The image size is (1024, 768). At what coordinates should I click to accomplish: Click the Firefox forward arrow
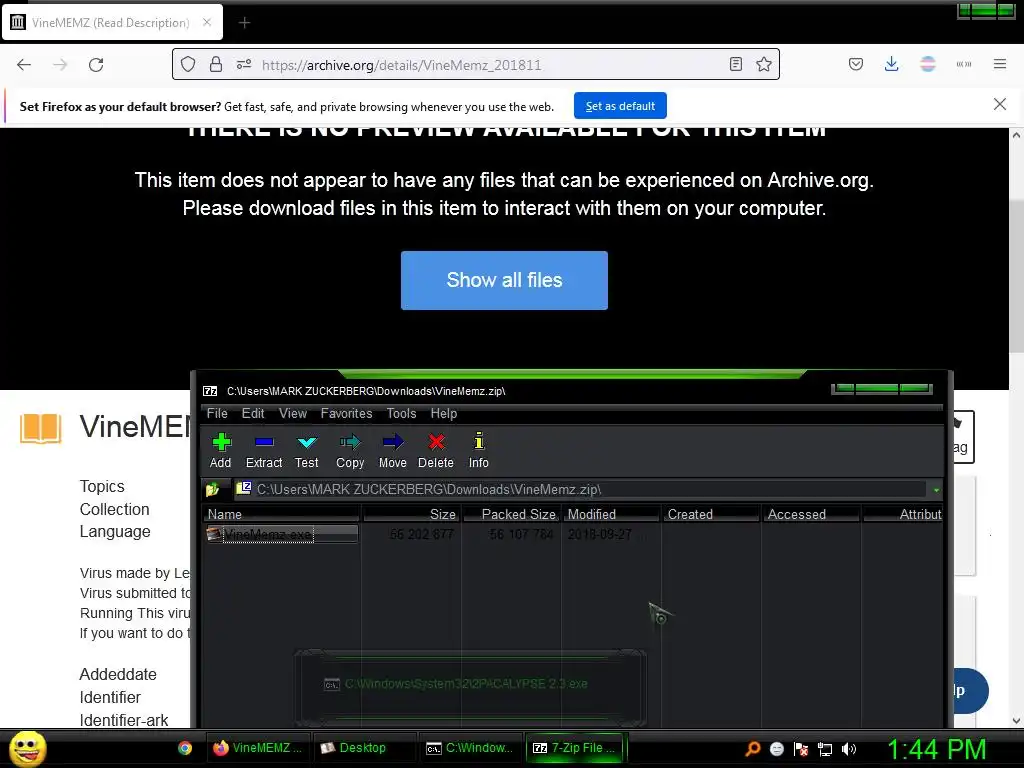coord(60,65)
